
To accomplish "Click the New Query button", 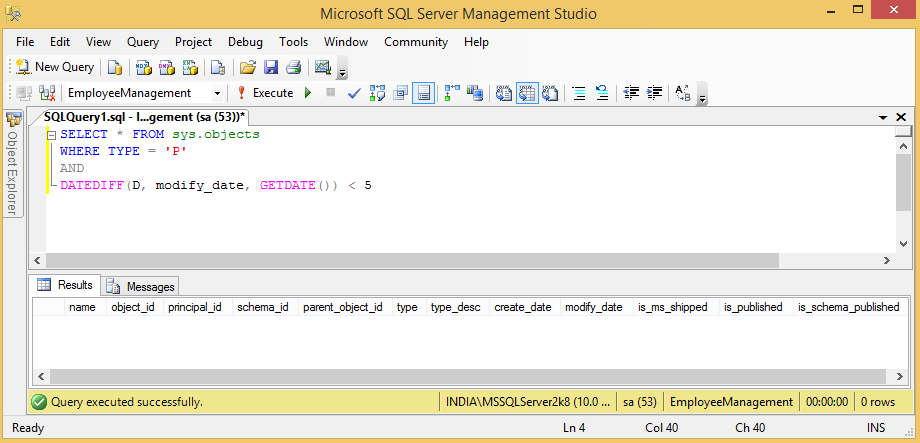I will tap(55, 67).
